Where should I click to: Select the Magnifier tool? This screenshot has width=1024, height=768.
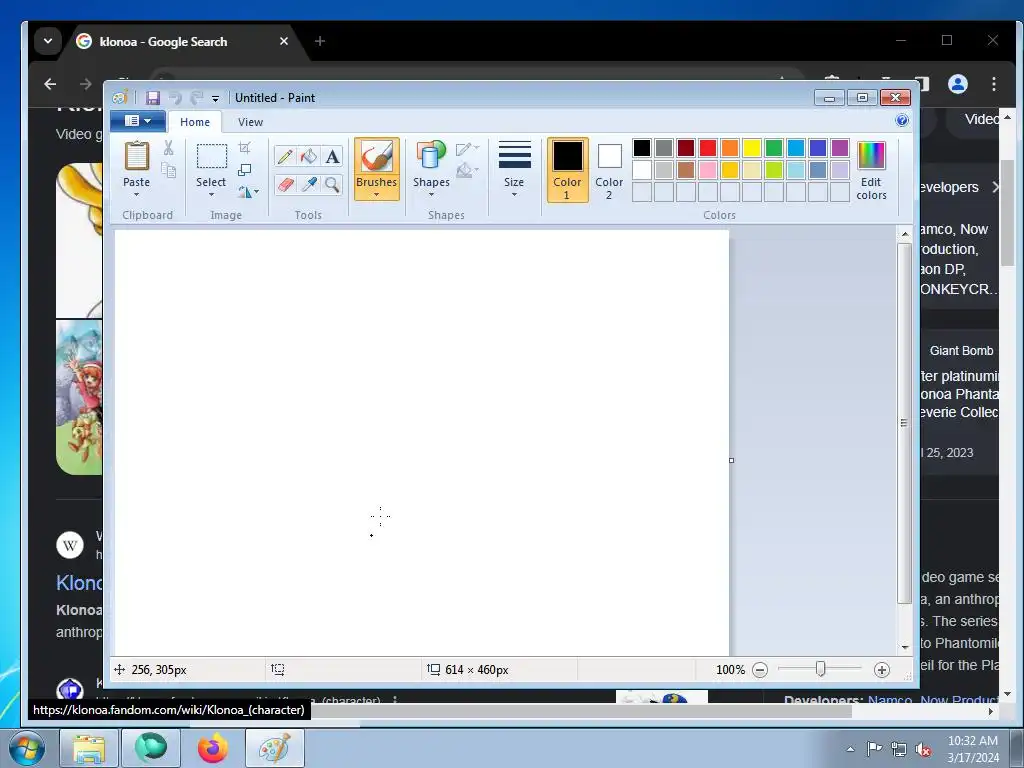pos(332,185)
